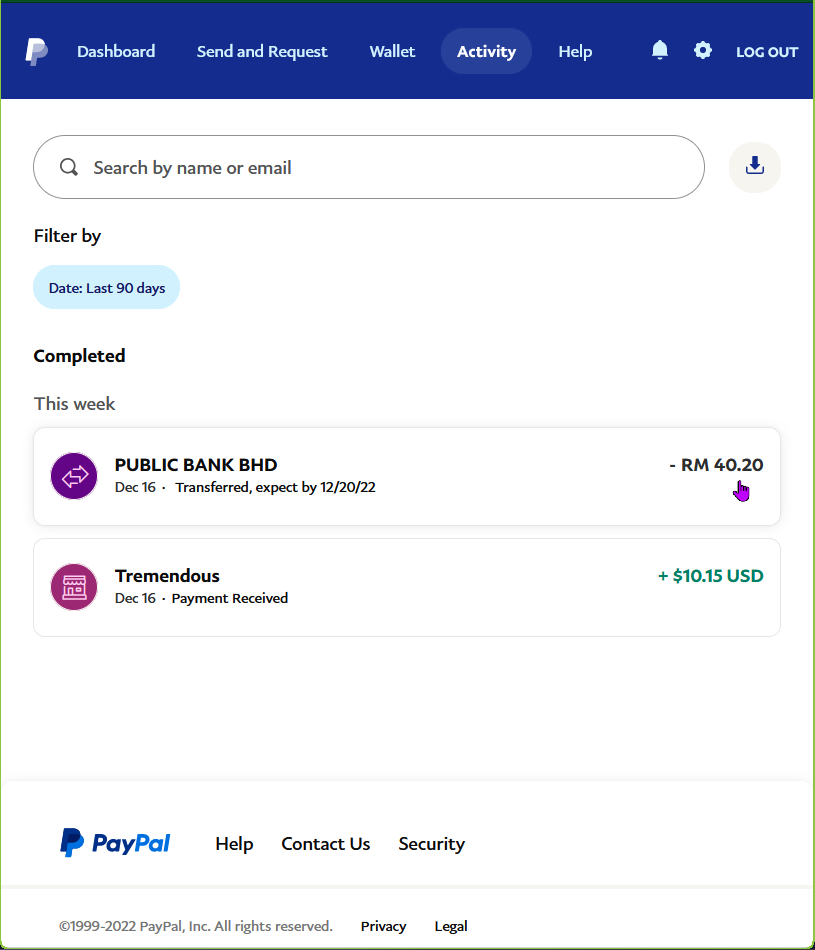The image size is (815, 950).
Task: Go to the Dashboard tab
Action: click(116, 51)
